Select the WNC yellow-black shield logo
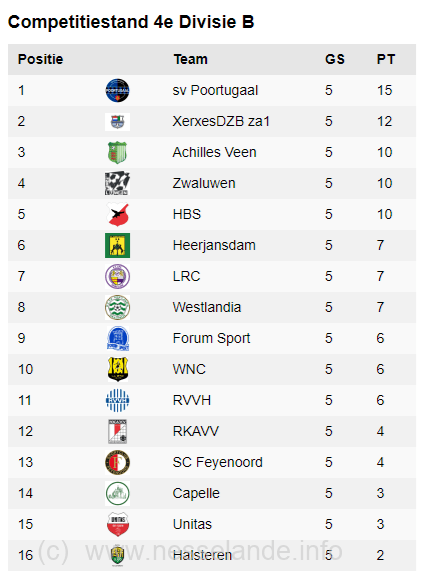Image resolution: width=432 pixels, height=576 pixels. coord(118,369)
